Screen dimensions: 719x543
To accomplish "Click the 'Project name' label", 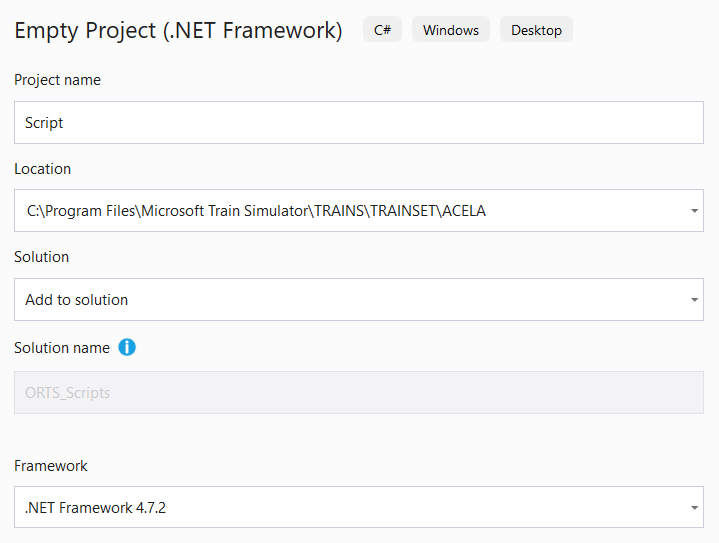I will click(57, 80).
